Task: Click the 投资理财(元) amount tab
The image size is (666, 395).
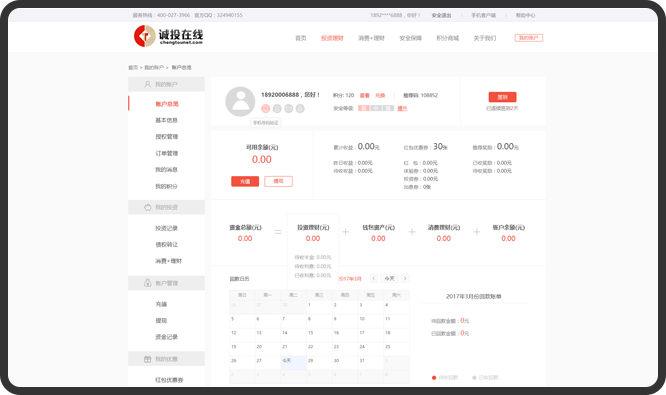Action: pyautogui.click(x=313, y=233)
